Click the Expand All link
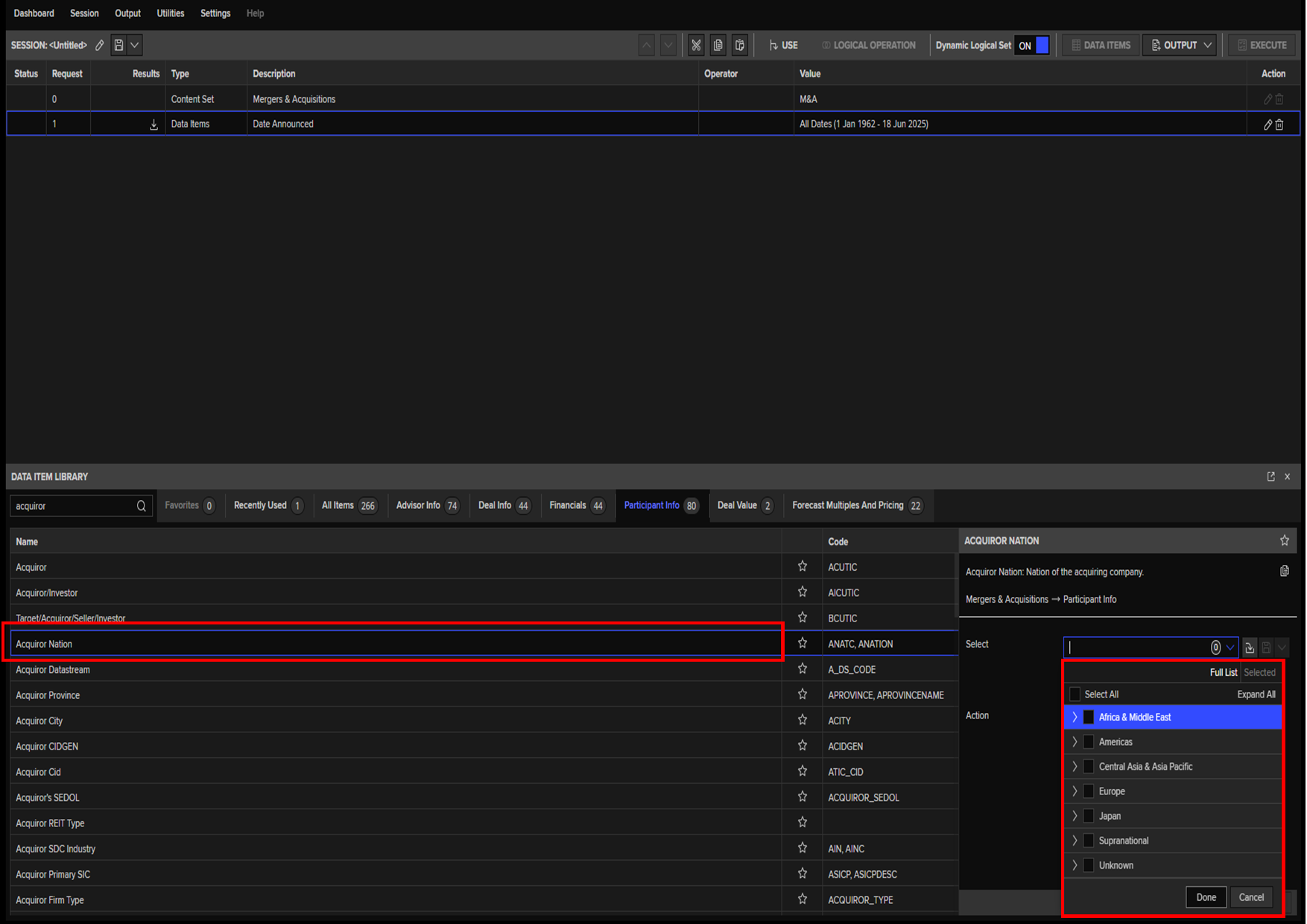The width and height of the screenshot is (1307, 924). point(1256,694)
